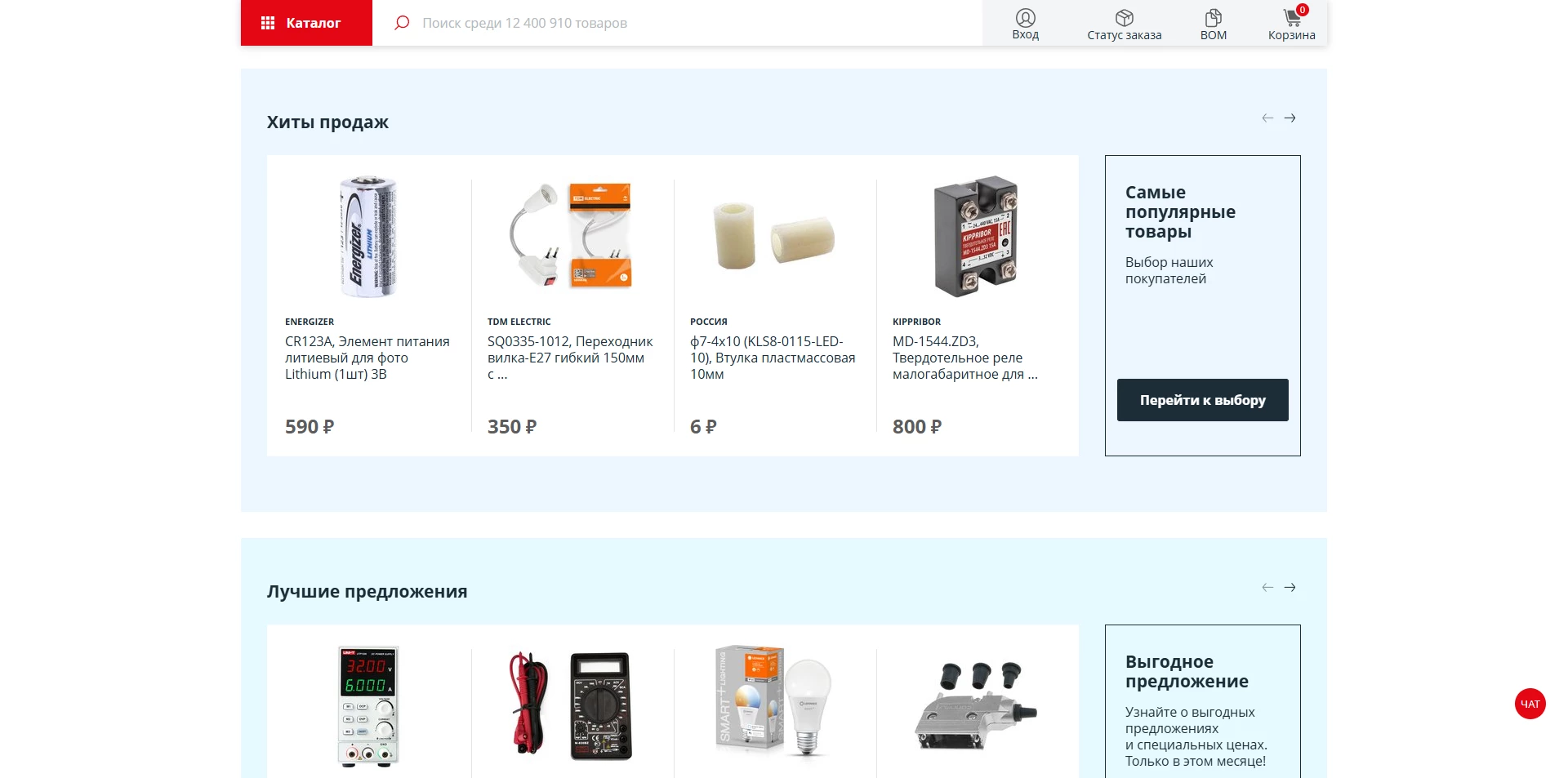Open the red ЧАТ bubble
The image size is (1568, 778).
1530,704
